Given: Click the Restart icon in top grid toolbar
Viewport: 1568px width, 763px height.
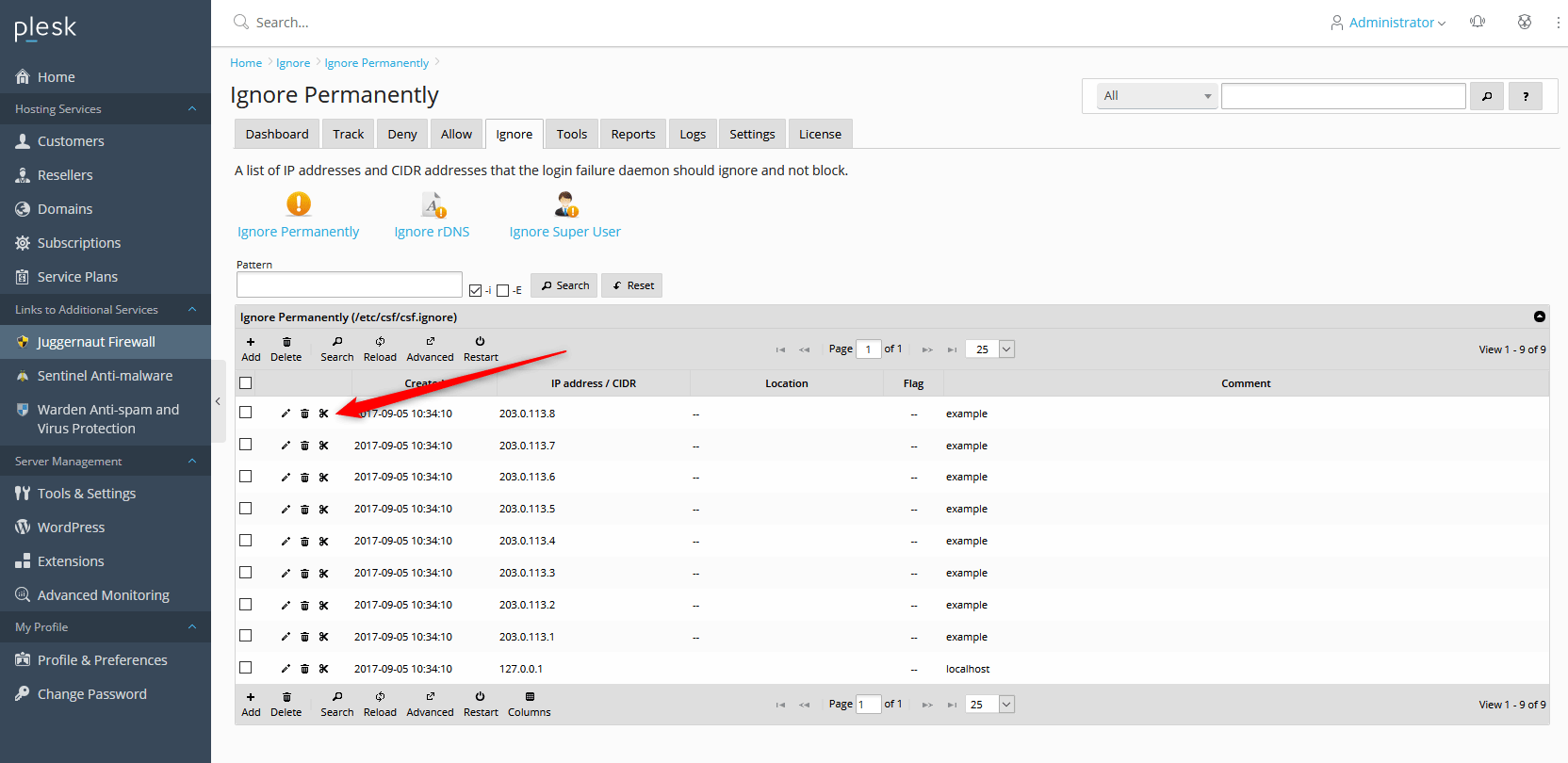Looking at the screenshot, I should (x=481, y=349).
